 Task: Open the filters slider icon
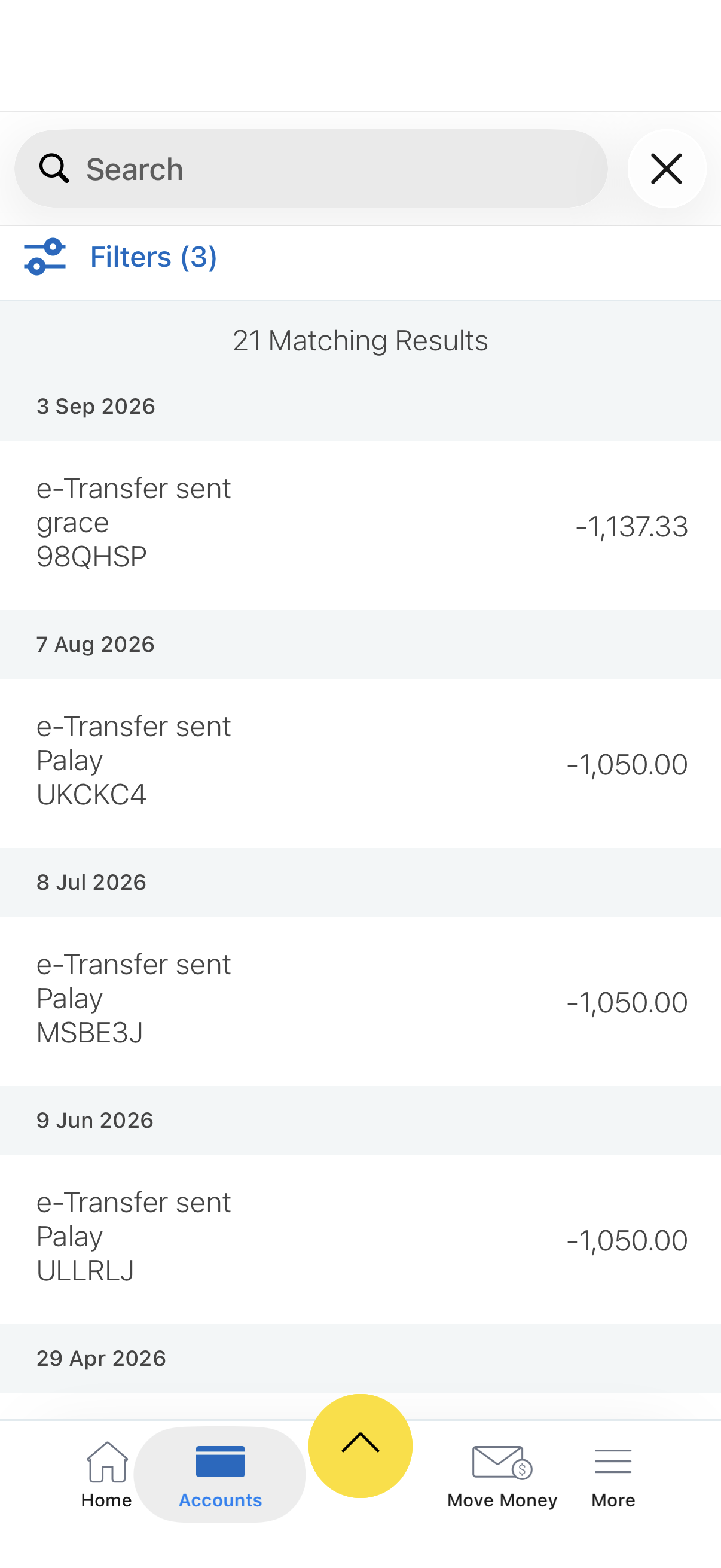[x=44, y=257]
